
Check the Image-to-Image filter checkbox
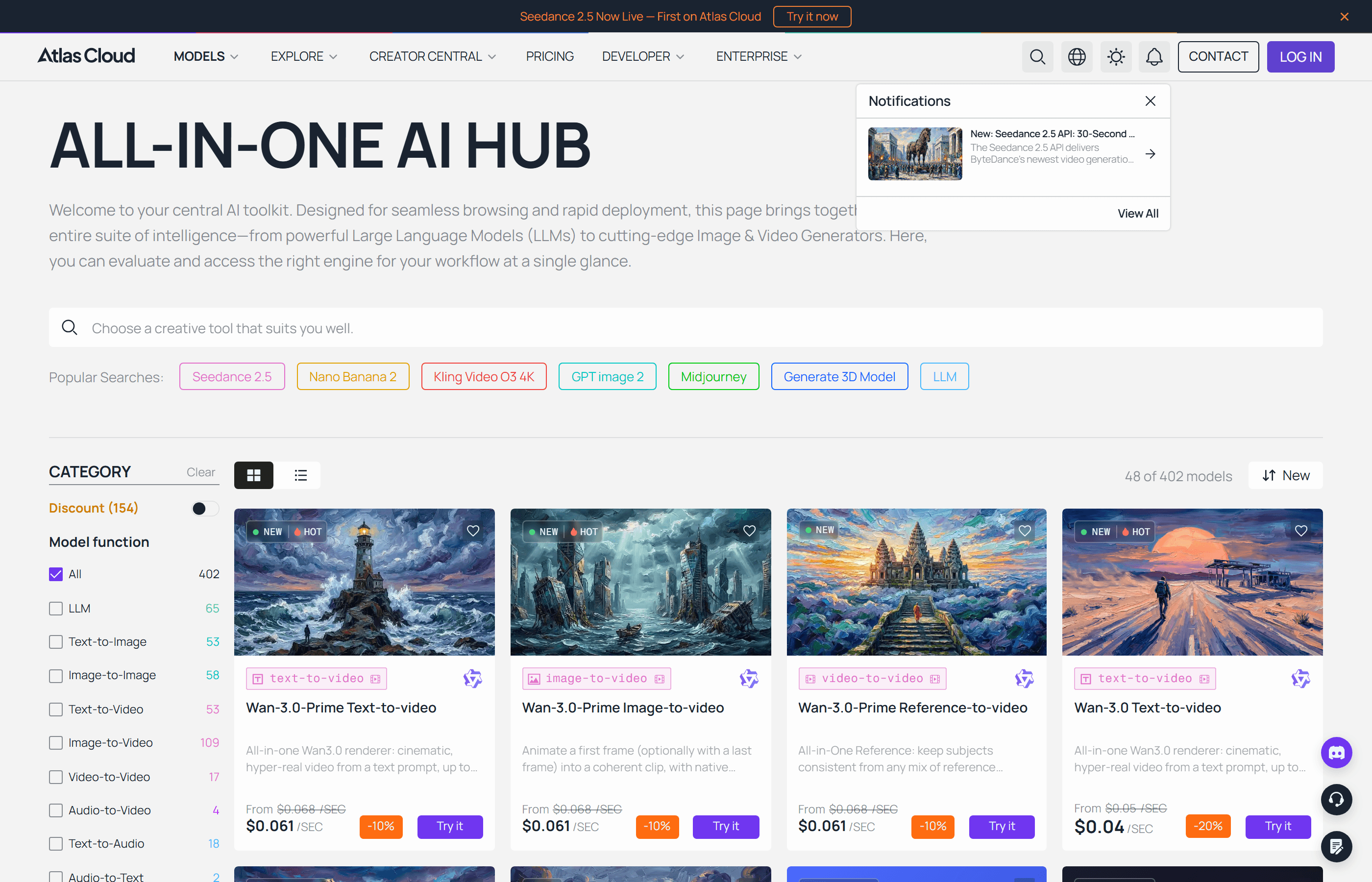point(55,676)
